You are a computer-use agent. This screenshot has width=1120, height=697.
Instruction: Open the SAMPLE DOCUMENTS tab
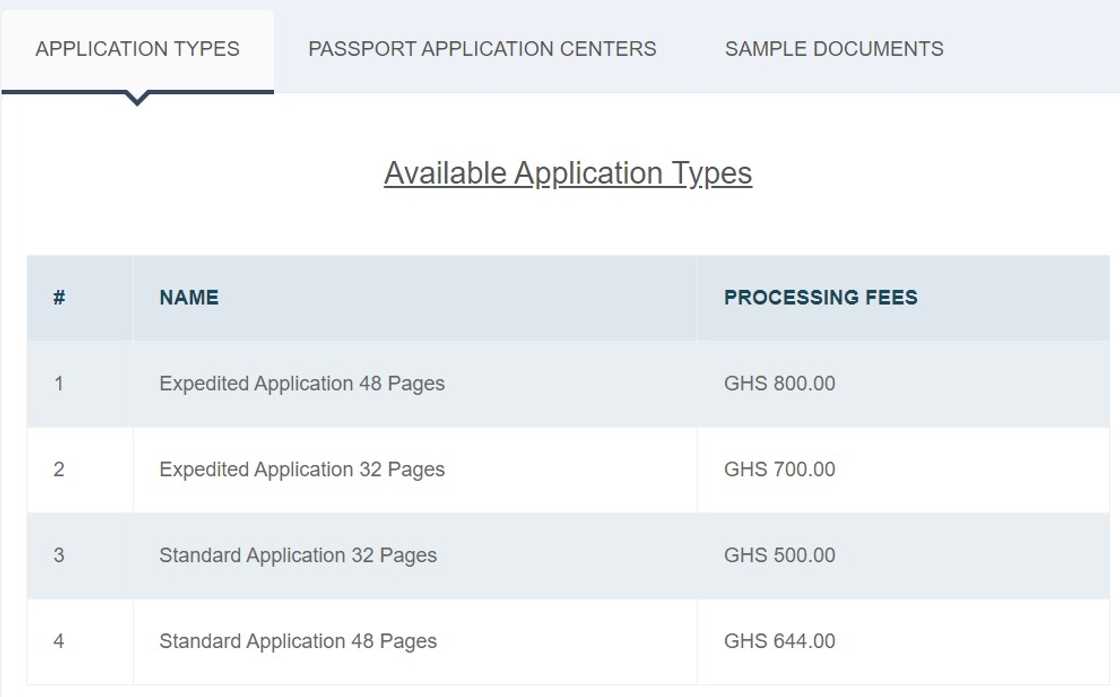pos(834,48)
